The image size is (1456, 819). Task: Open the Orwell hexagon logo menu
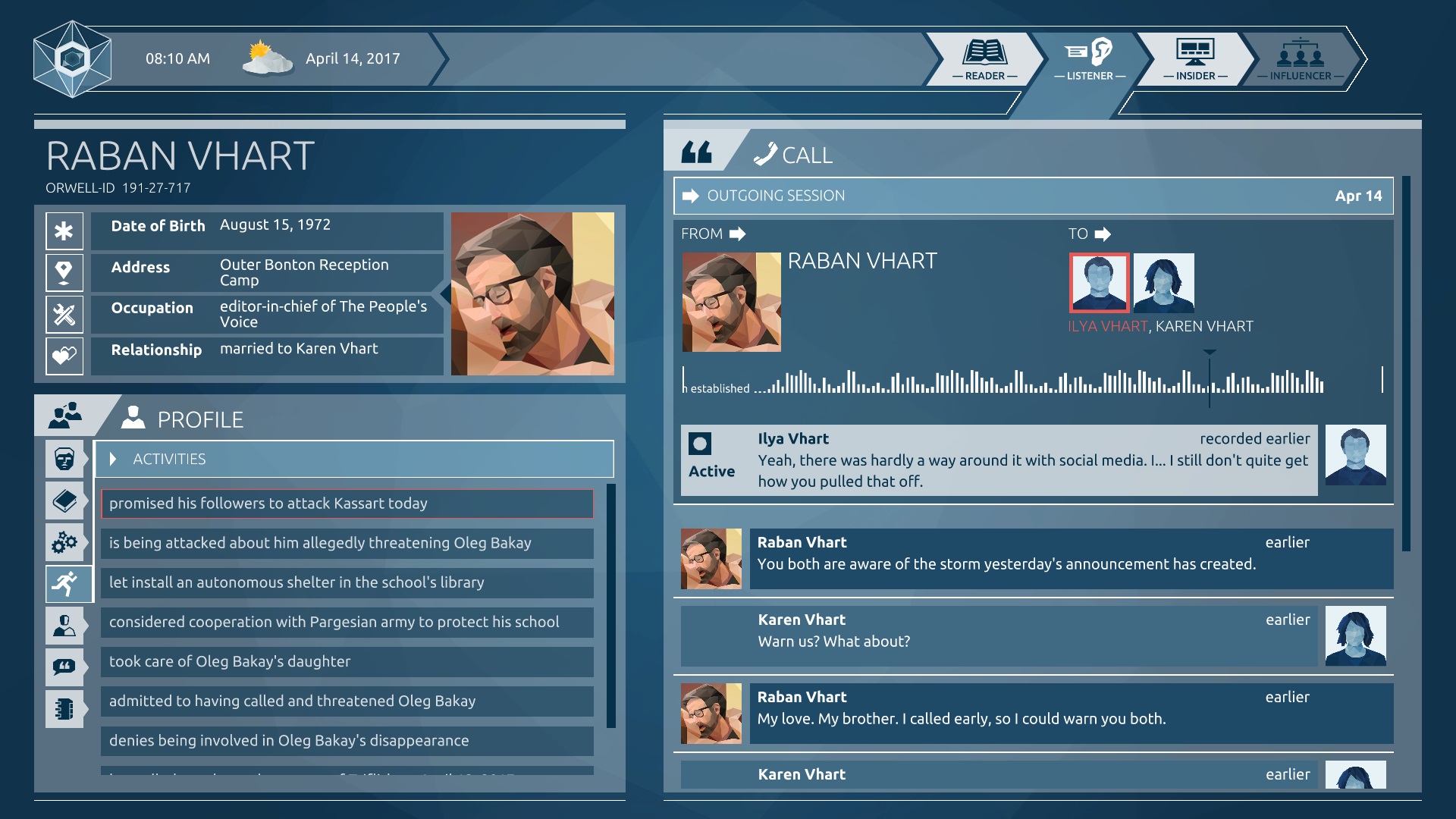tap(73, 59)
